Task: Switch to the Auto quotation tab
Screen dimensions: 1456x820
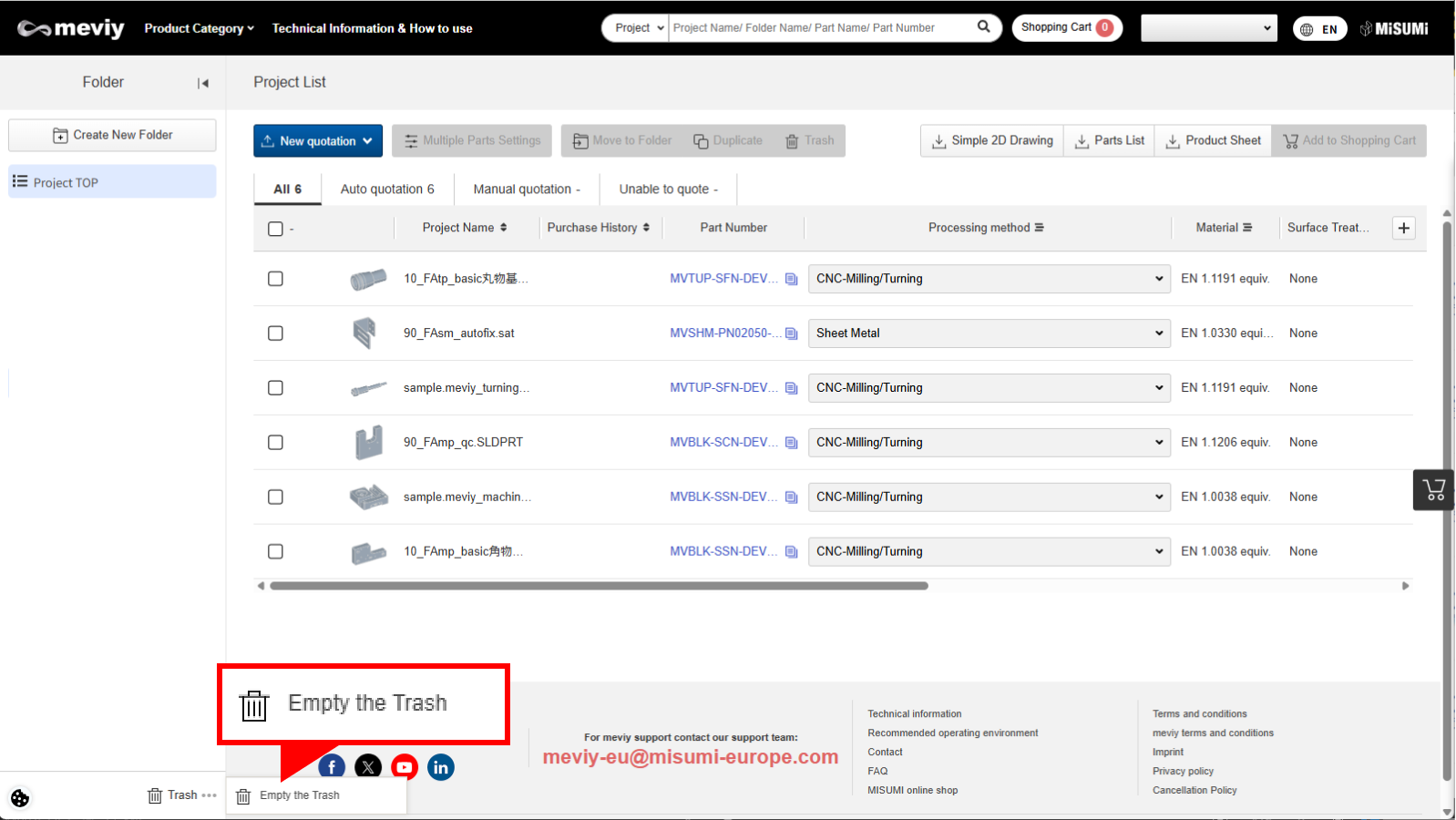Action: click(x=387, y=190)
